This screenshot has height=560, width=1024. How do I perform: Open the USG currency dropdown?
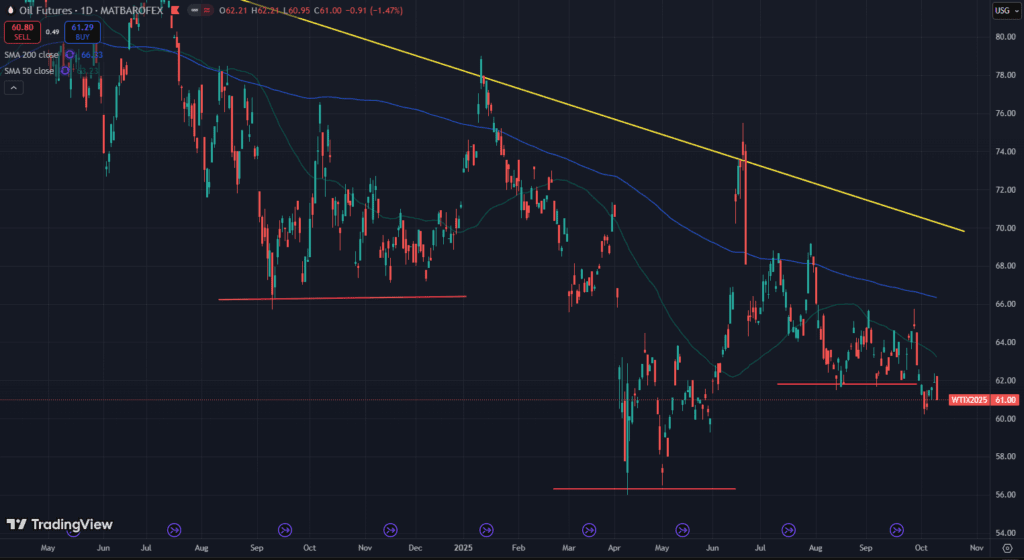tap(1001, 10)
